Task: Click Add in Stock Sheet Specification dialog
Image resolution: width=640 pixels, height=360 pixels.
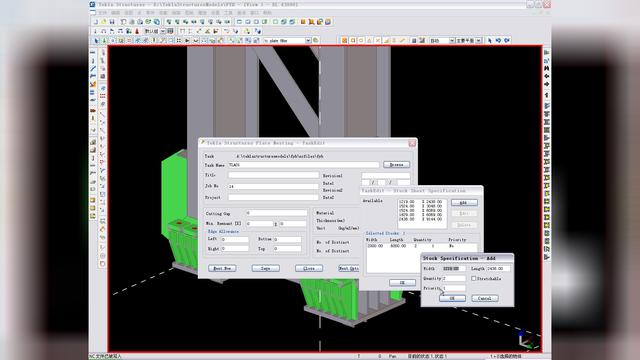Action: (x=464, y=202)
